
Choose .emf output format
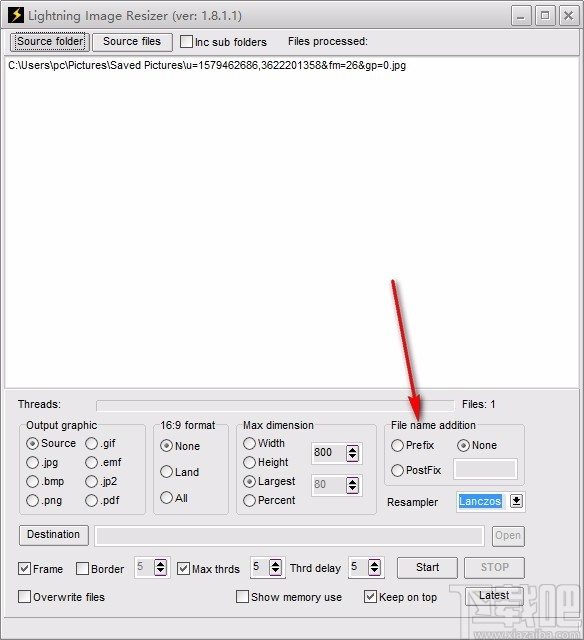pos(91,462)
